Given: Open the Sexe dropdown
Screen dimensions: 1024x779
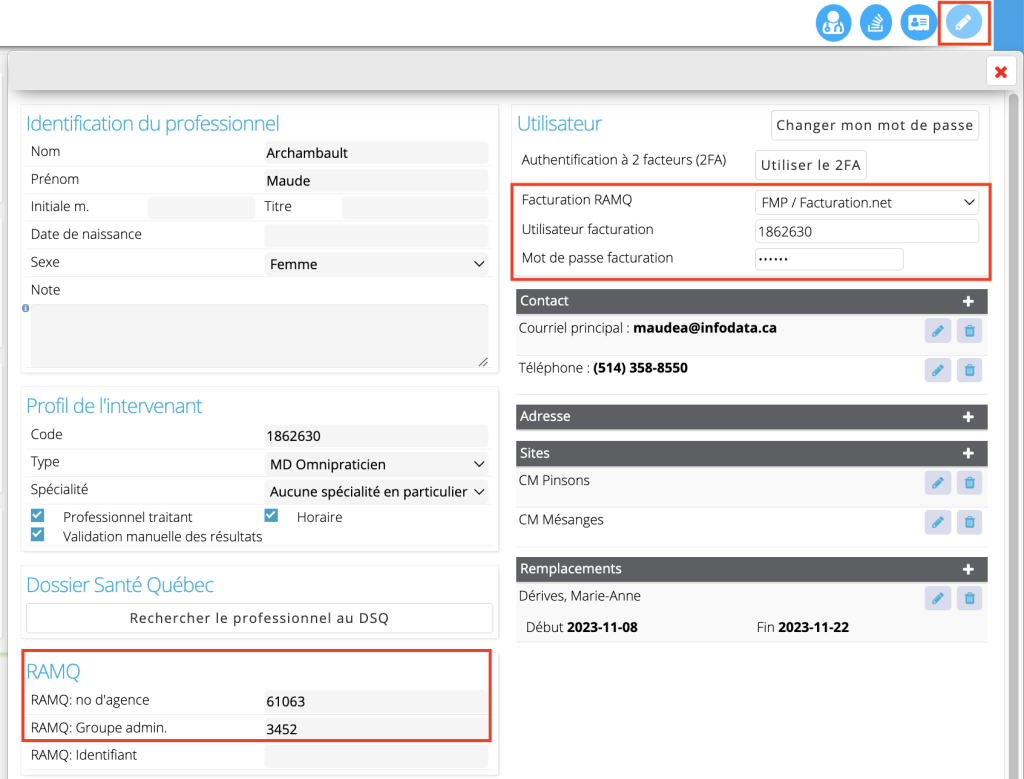Looking at the screenshot, I should 376,264.
